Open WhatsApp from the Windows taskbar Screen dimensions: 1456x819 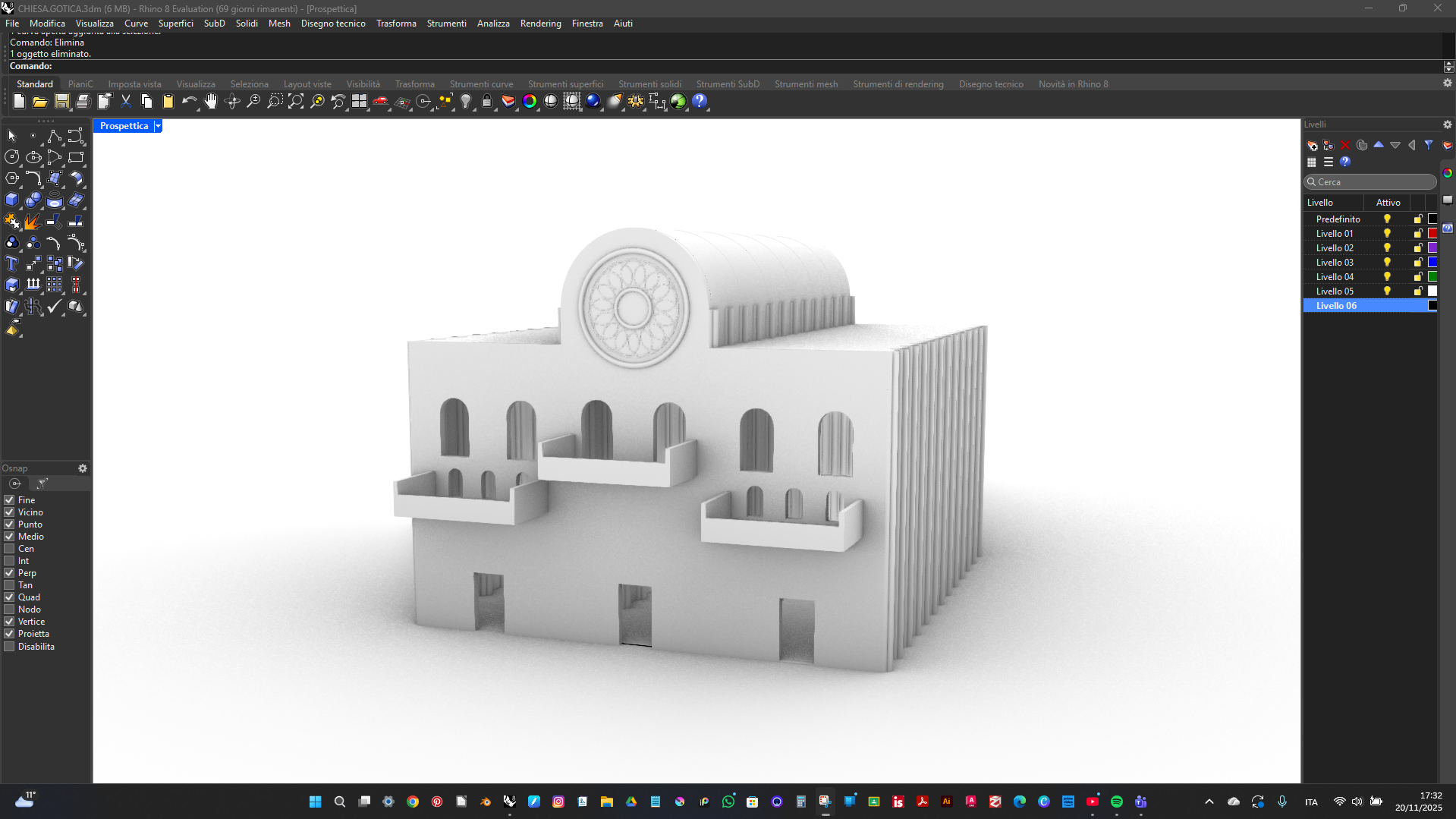[x=728, y=802]
